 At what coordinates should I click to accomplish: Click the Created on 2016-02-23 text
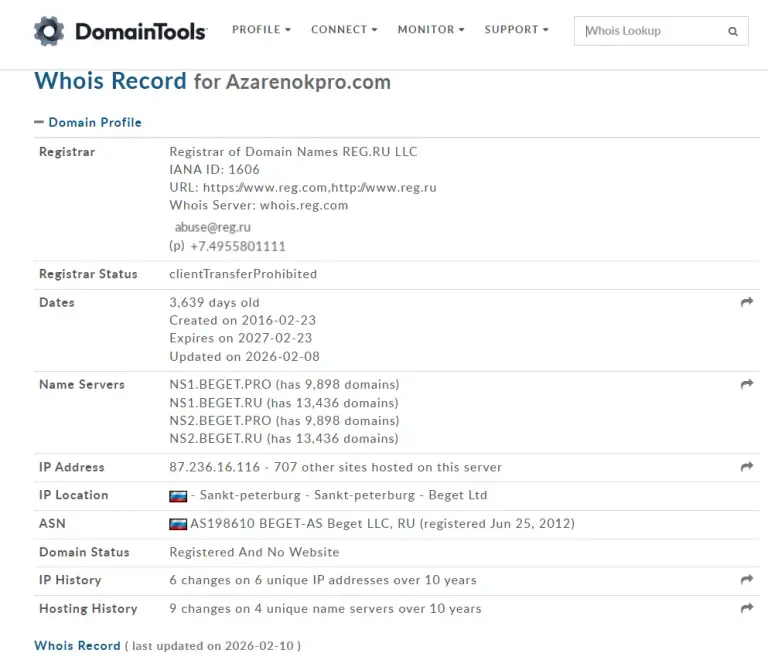pyautogui.click(x=242, y=320)
